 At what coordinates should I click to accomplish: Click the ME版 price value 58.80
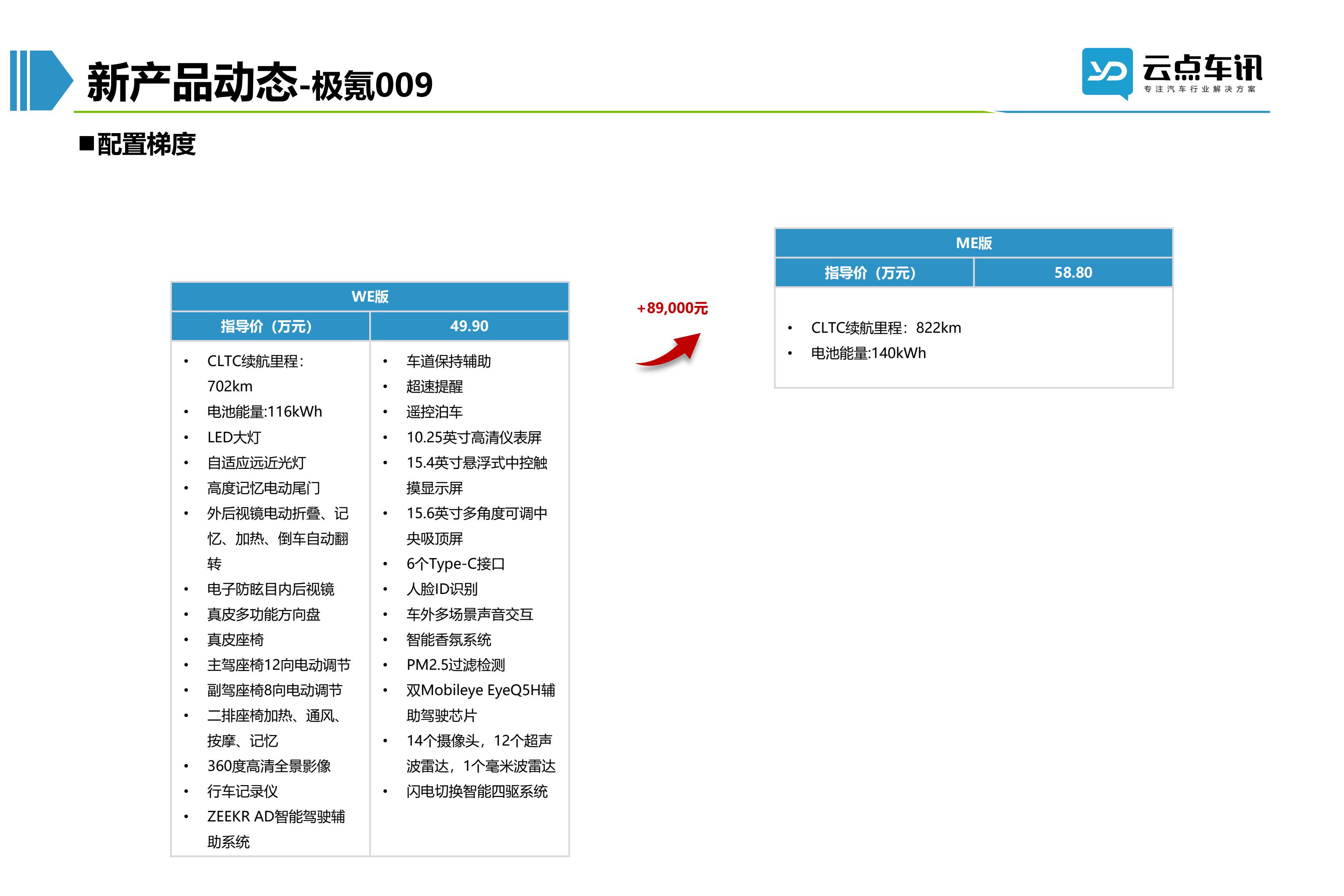pos(1073,273)
